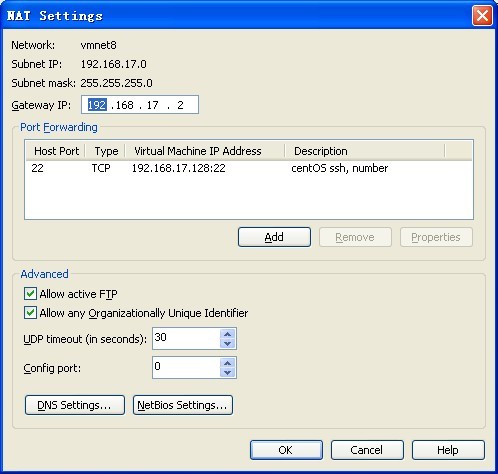Select the TCP type cell
Image resolution: width=498 pixels, height=474 pixels.
pyautogui.click(x=101, y=168)
